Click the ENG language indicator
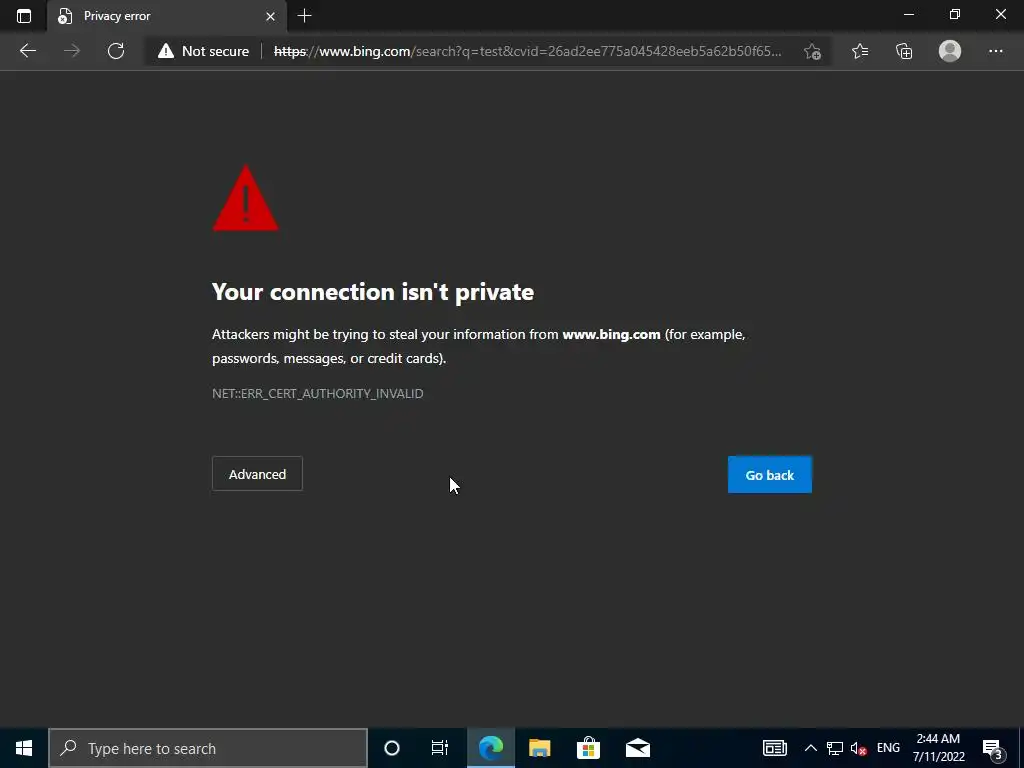This screenshot has height=768, width=1024. point(888,748)
